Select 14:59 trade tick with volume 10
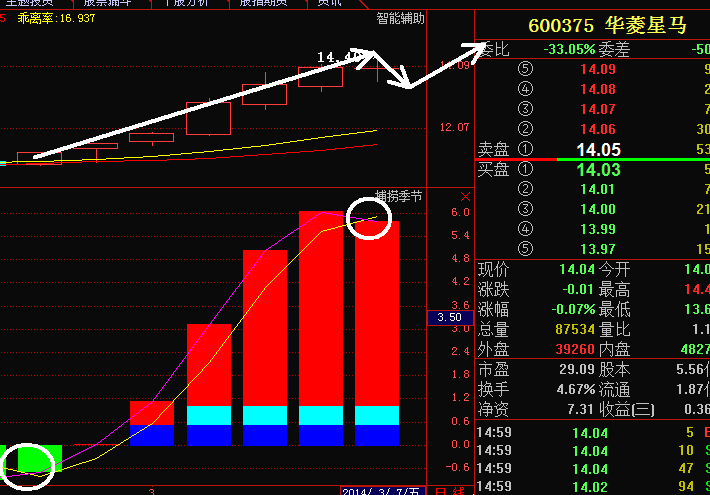Viewport: 710px width, 495px height. point(593,451)
